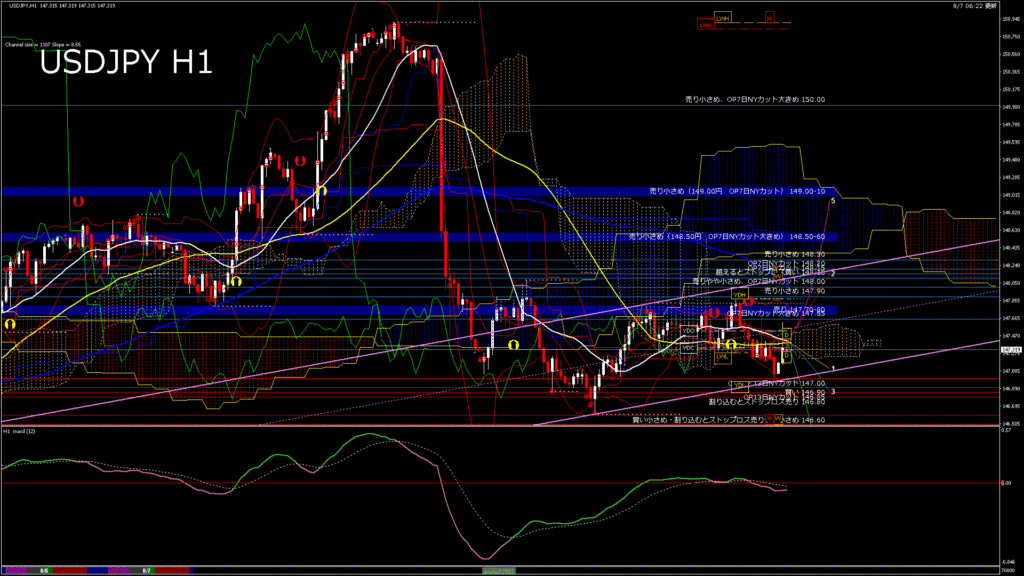This screenshot has height=576, width=1024.
Task: Click the 8/7 date marker on the time axis
Action: tap(146, 570)
